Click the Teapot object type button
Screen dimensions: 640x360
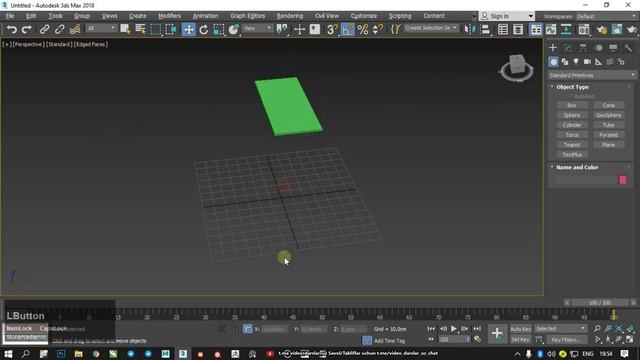(572, 145)
